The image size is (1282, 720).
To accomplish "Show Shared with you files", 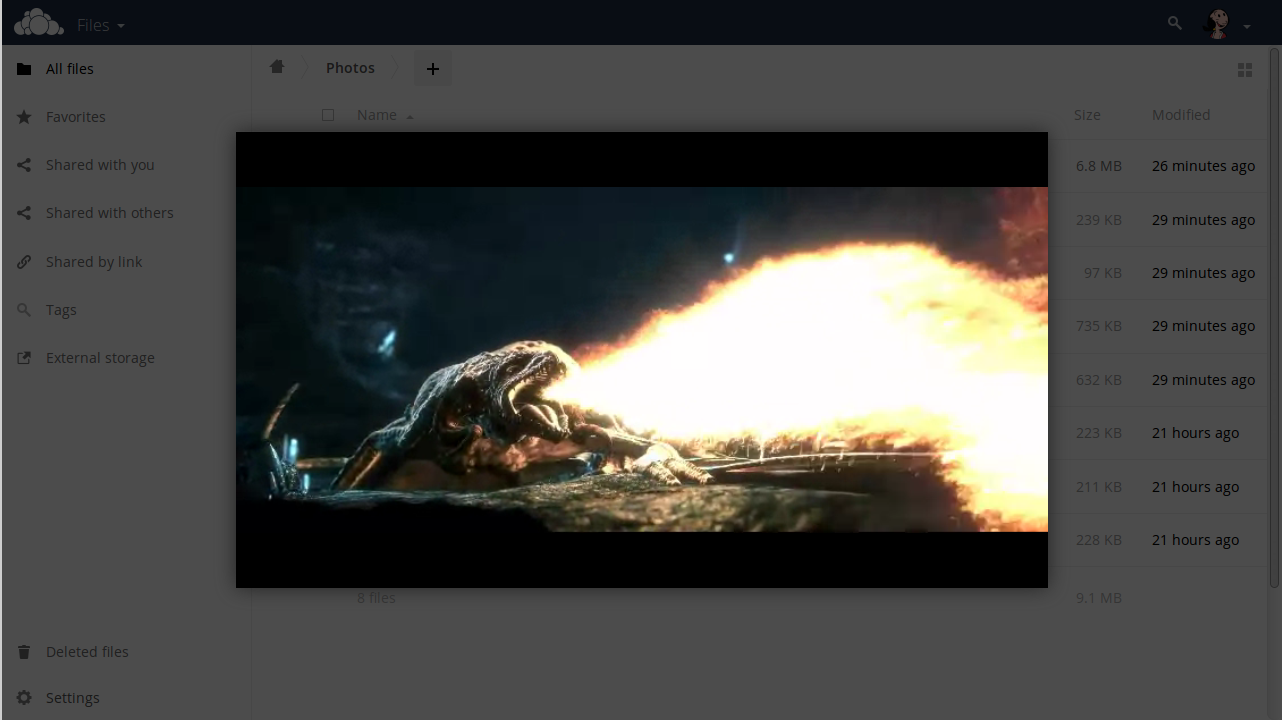I will coord(100,165).
